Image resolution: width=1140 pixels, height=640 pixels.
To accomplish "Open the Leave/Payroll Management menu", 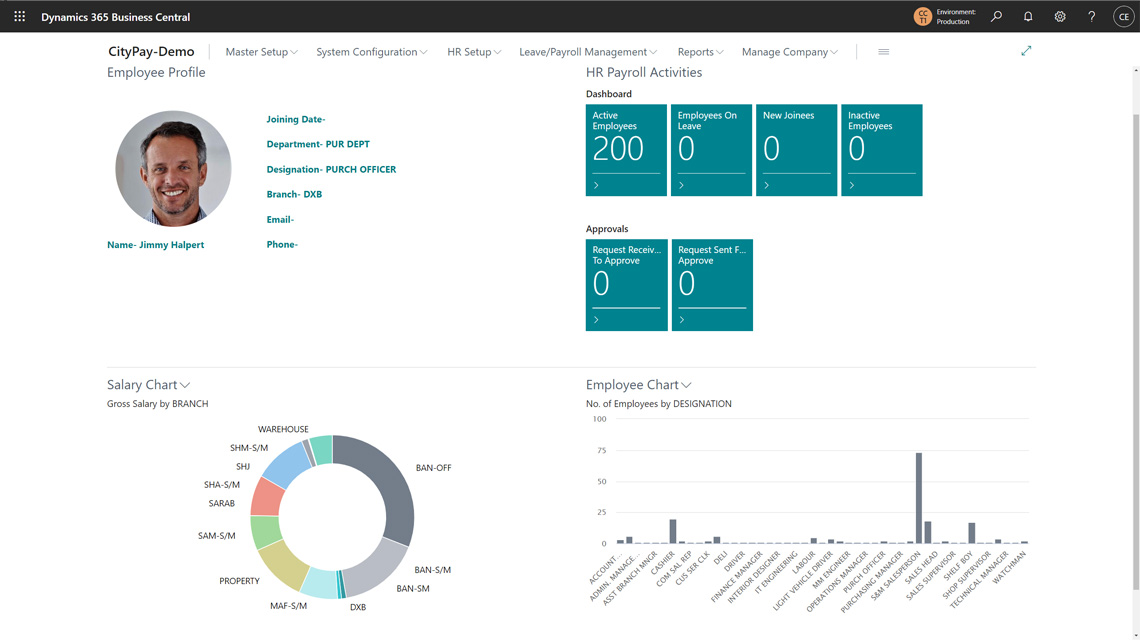I will click(x=587, y=52).
